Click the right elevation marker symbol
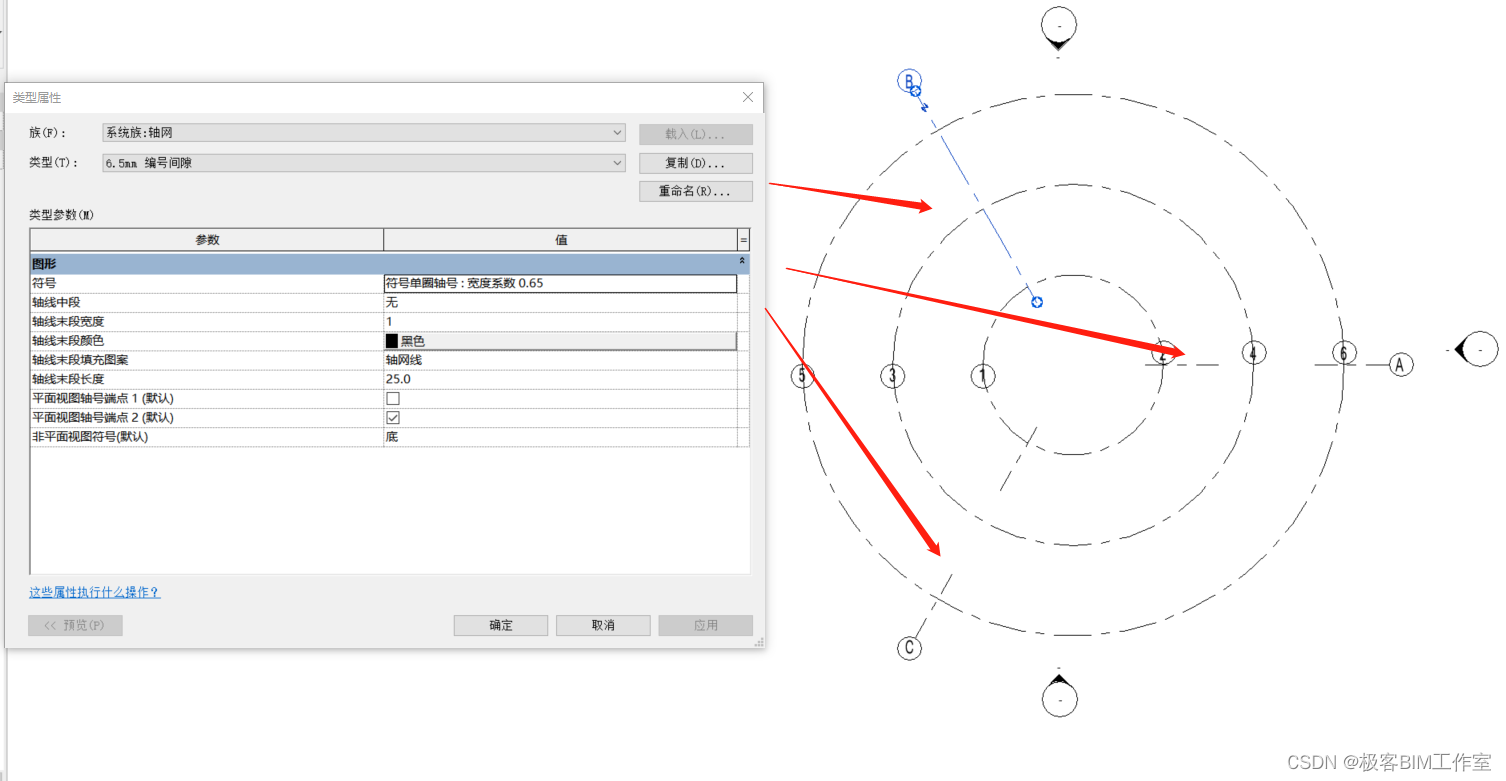 [x=1477, y=349]
